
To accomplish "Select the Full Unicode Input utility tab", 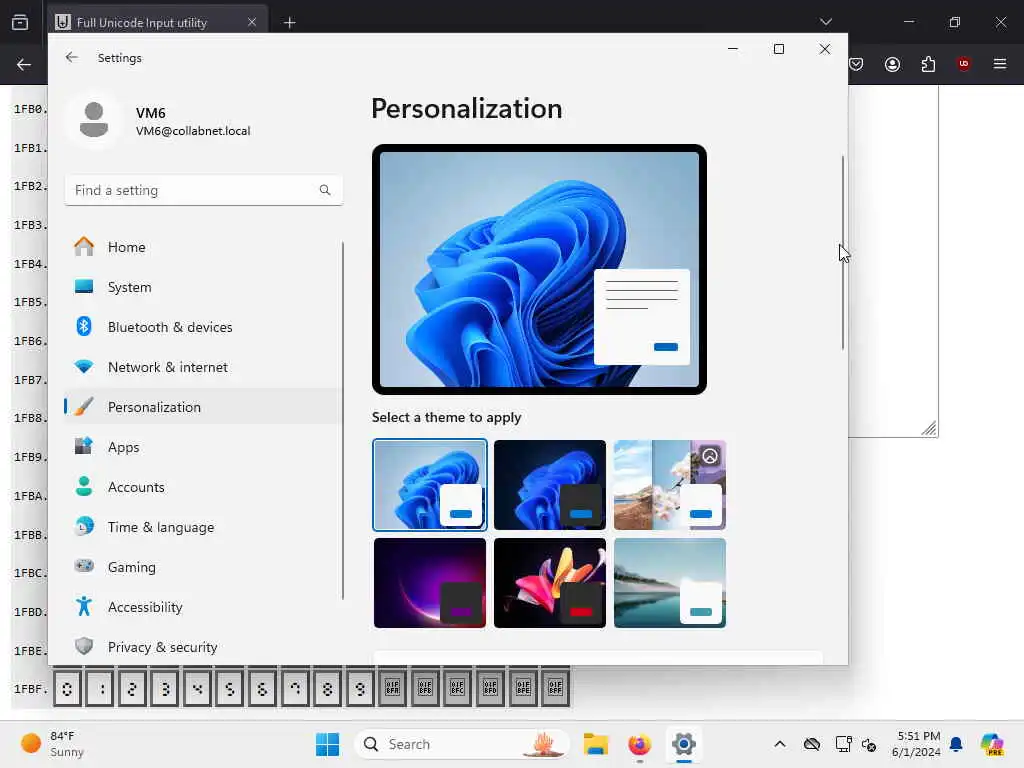I will pos(157,22).
